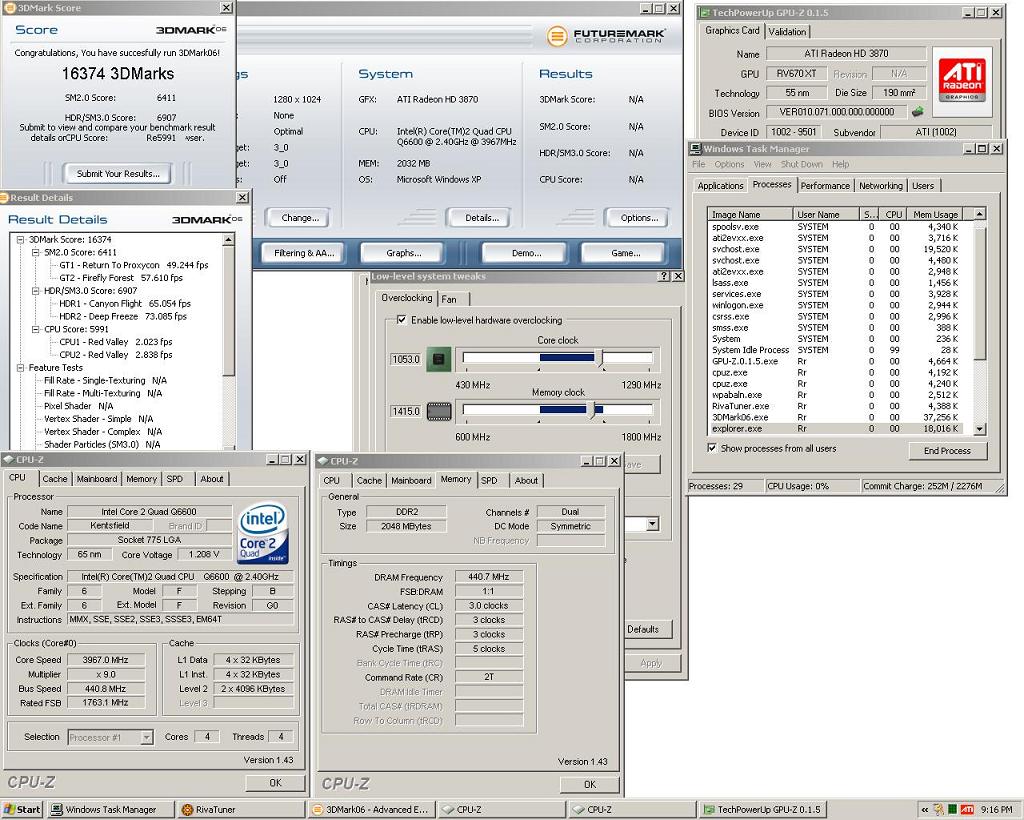Screen dimensions: 1024x820
Task: Collapse the CPU Score: 5991 node
Action: 36,329
